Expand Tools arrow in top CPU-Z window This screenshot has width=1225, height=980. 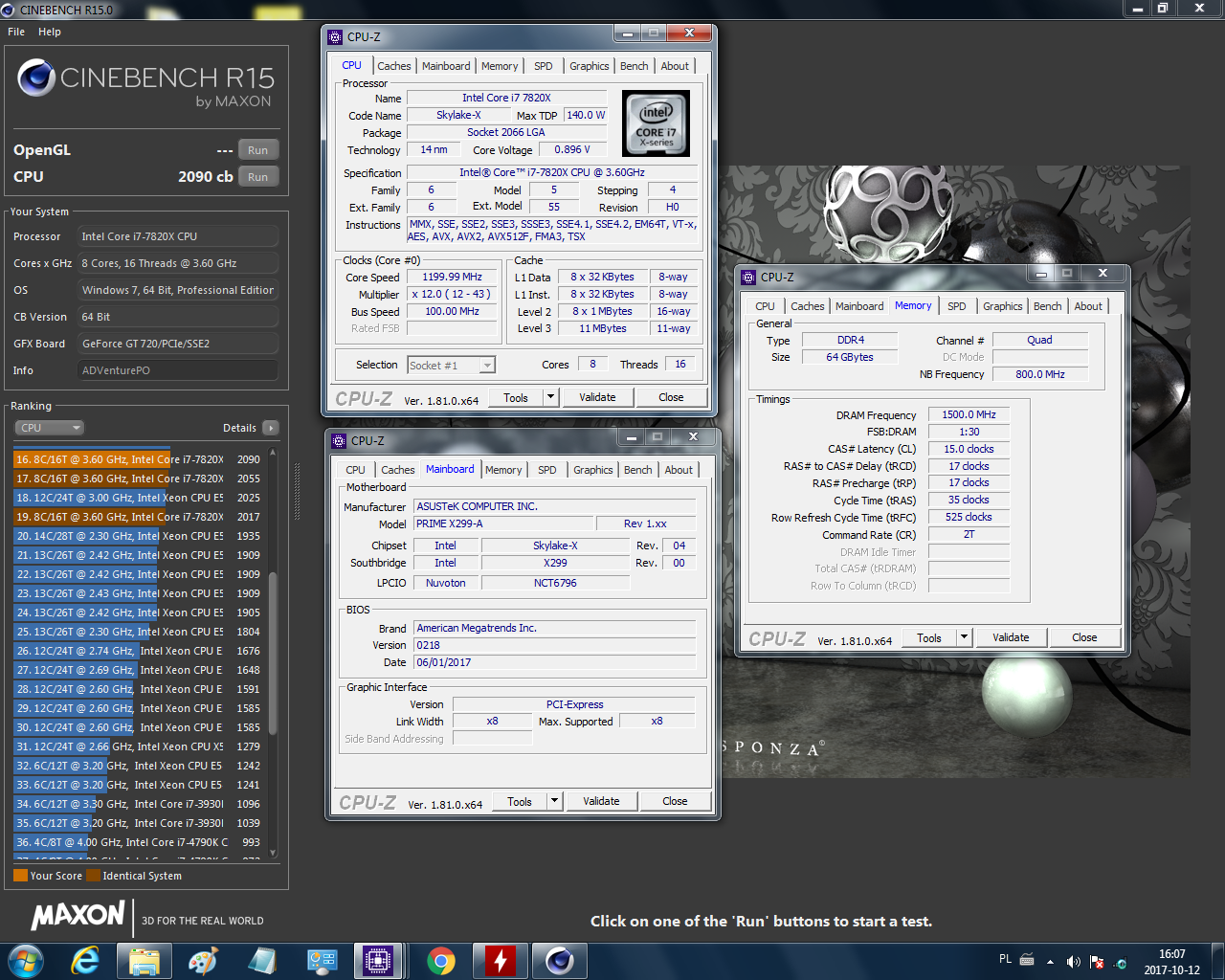click(551, 397)
